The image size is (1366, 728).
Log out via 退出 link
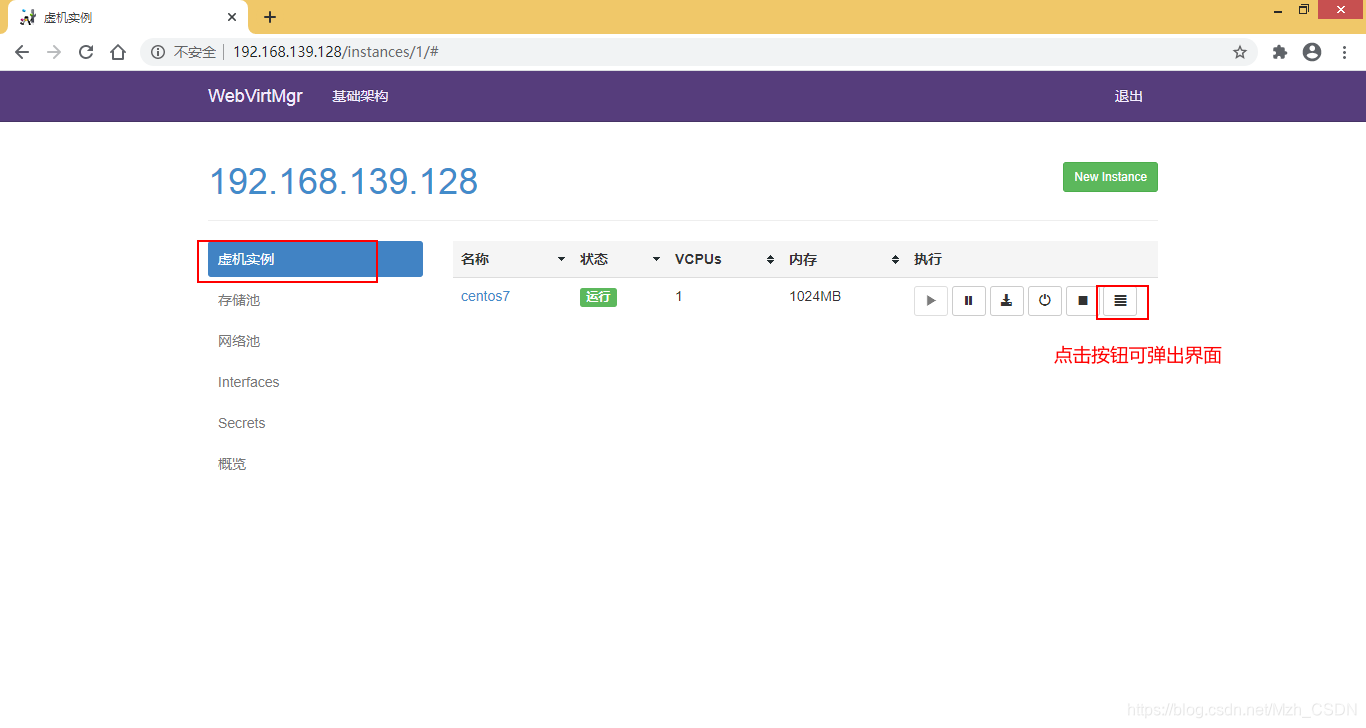1129,96
